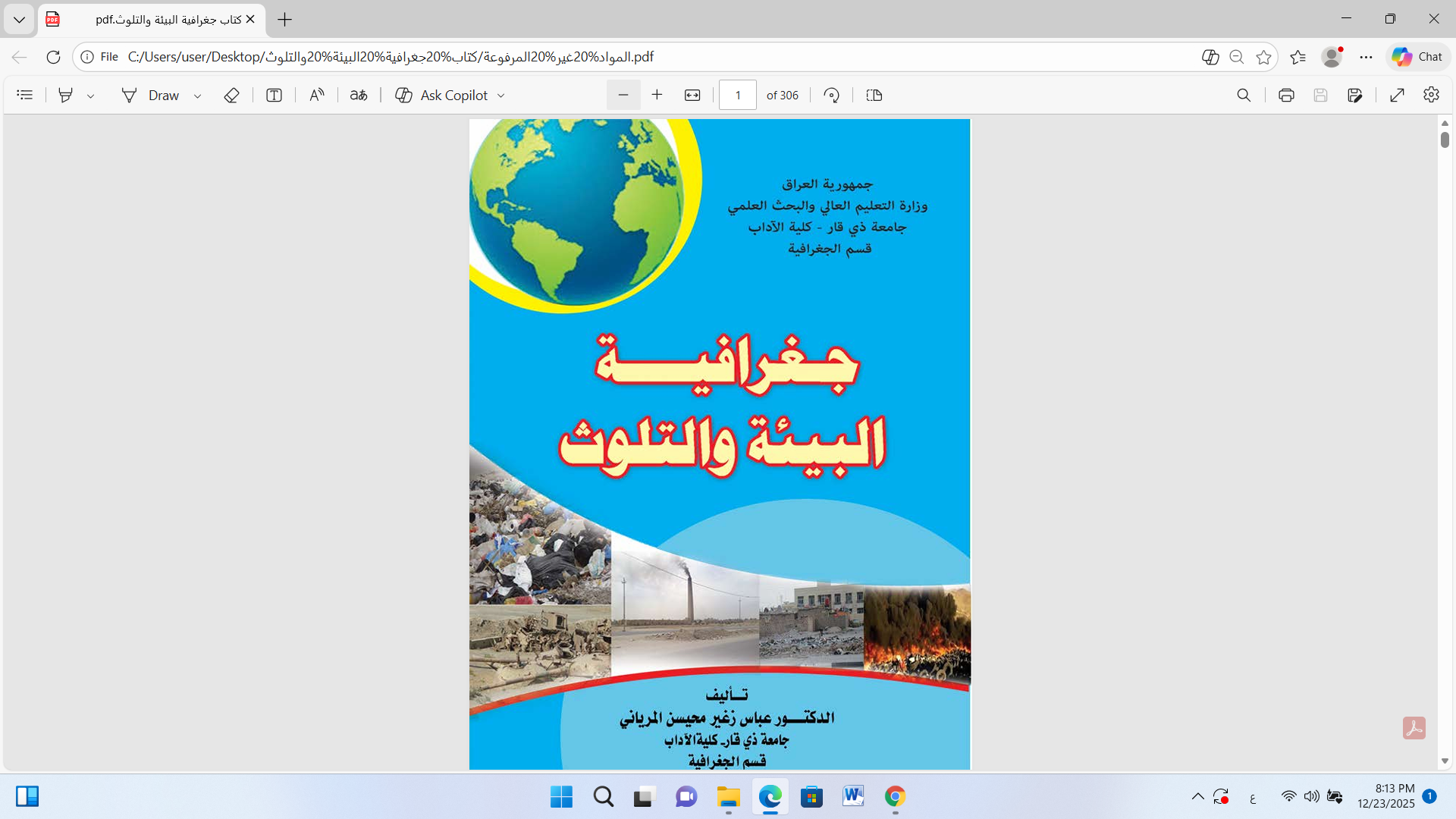Open the Windows Start menu
Screen dimensions: 1456x819
tap(561, 797)
